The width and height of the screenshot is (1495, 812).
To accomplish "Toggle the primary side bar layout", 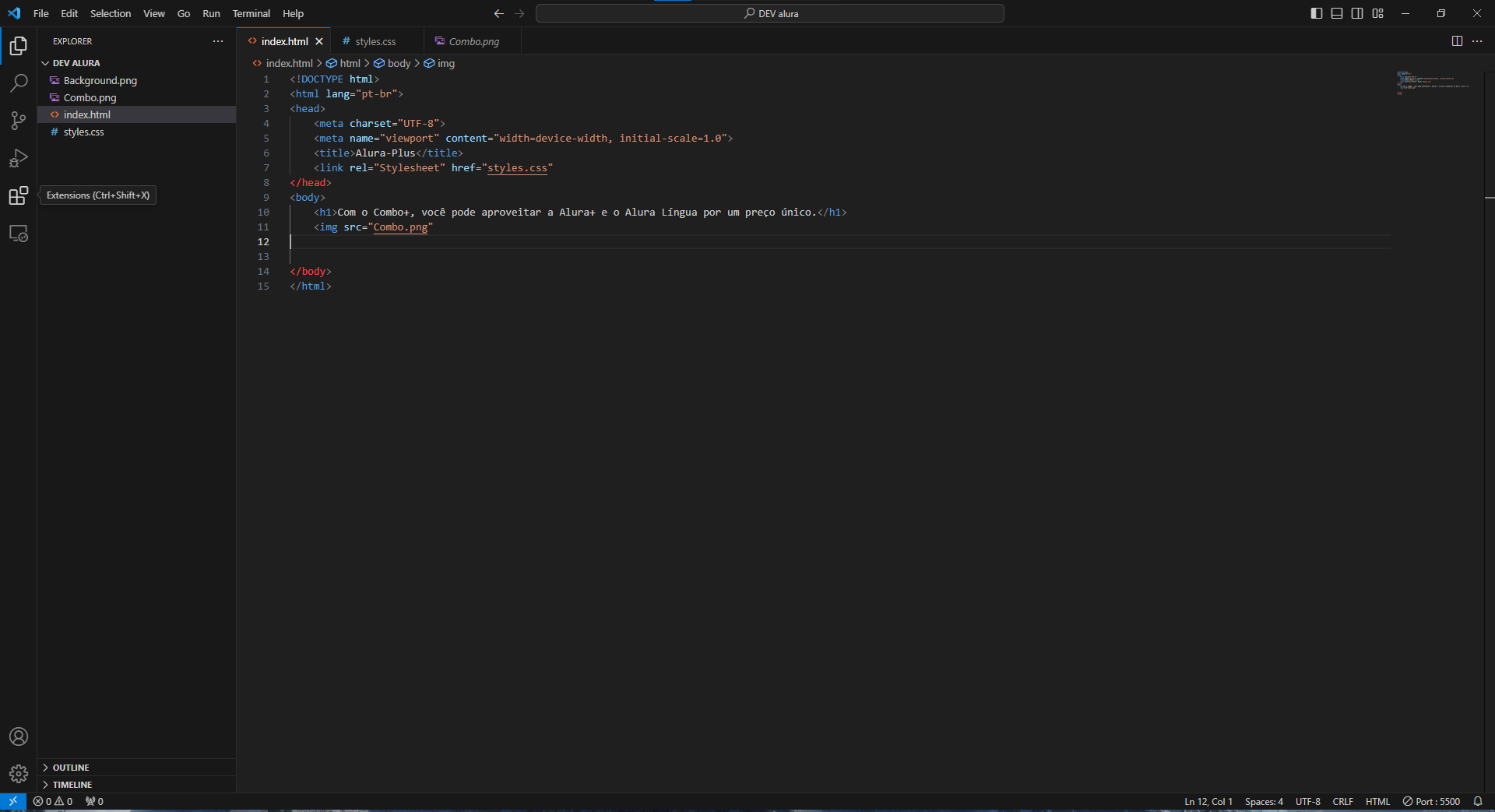I will [x=1317, y=13].
